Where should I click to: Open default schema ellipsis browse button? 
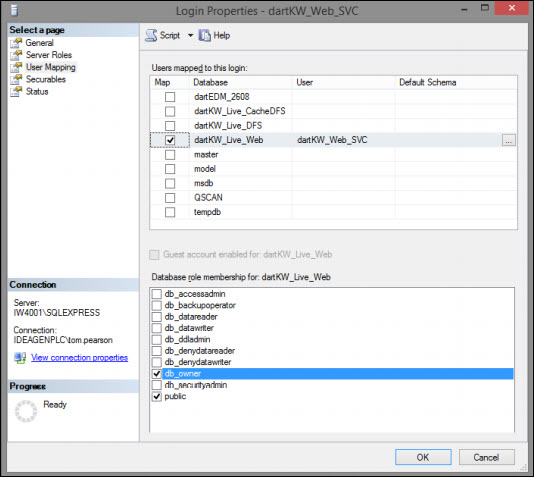[509, 140]
